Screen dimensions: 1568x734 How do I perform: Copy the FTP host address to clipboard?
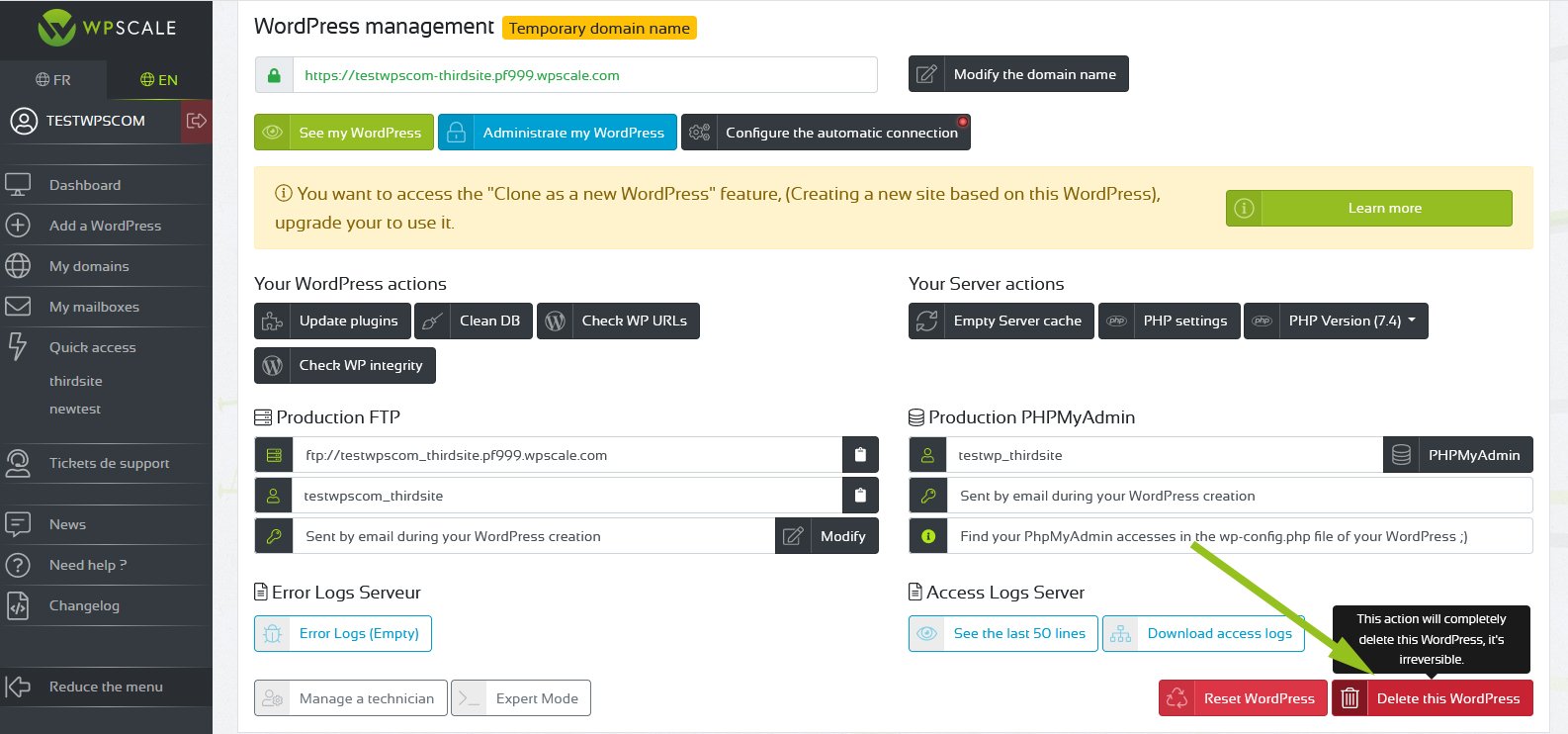[859, 455]
